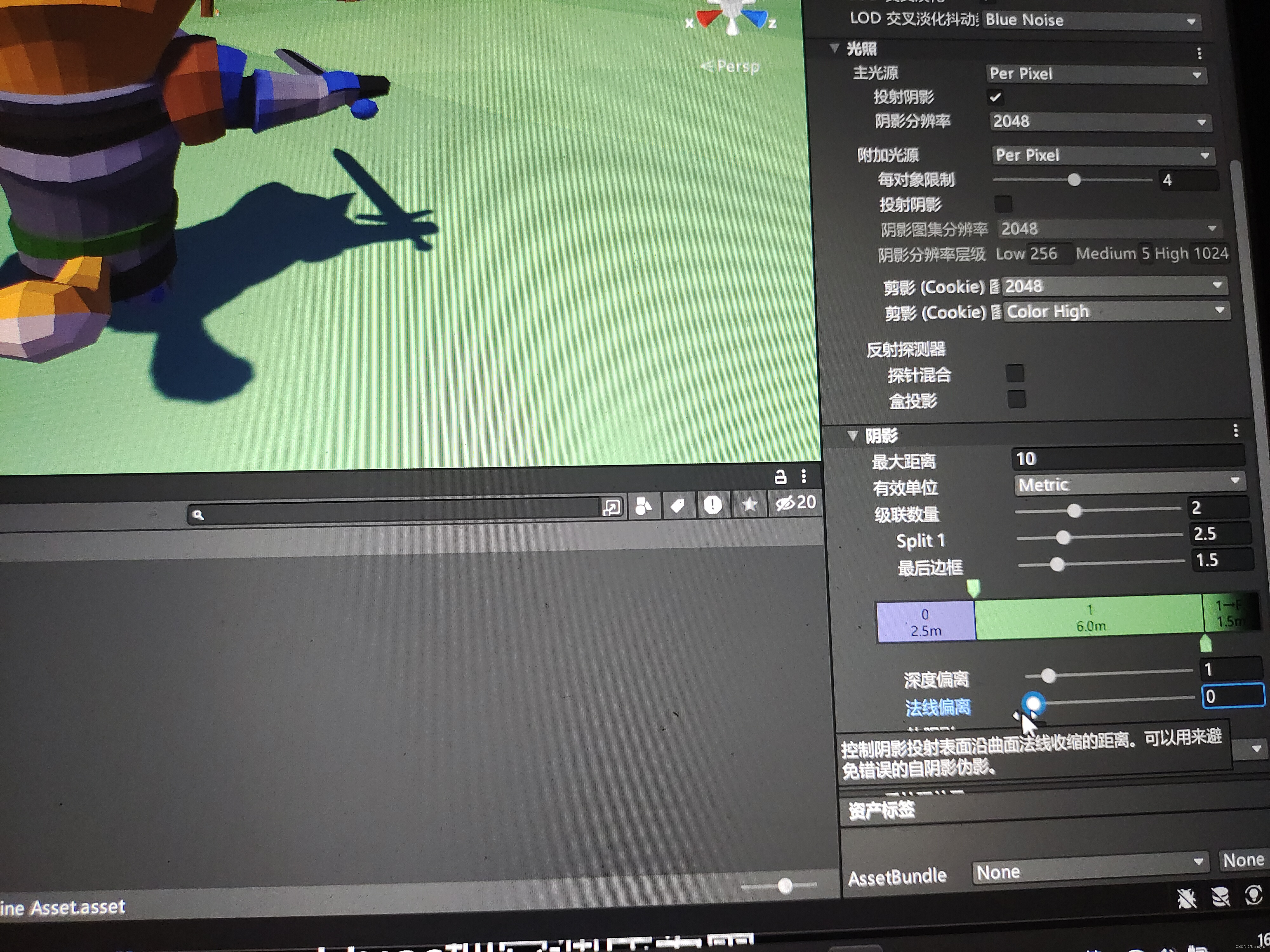
Task: Click the search-in-scope button beside the search field
Action: (612, 507)
